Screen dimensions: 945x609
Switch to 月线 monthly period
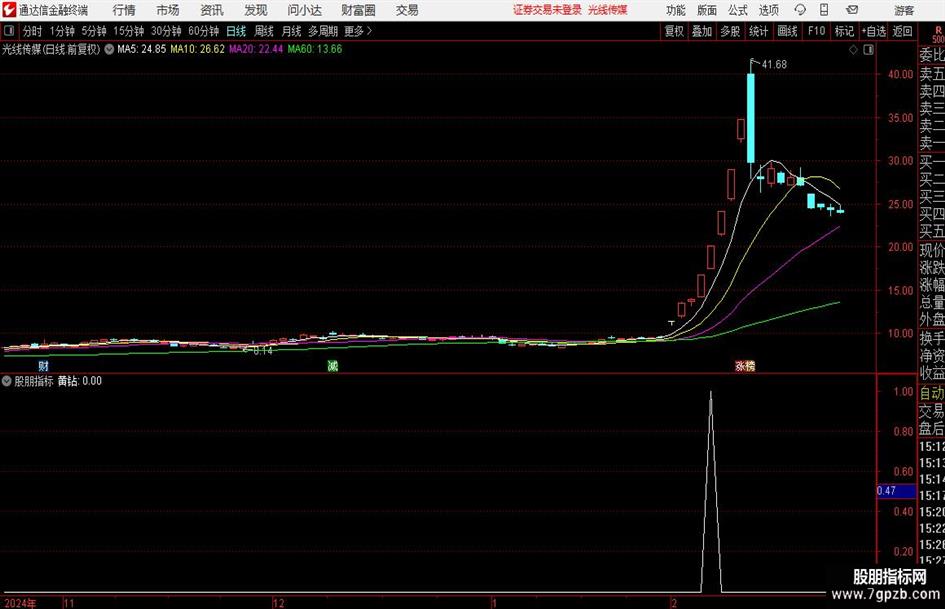[x=292, y=31]
